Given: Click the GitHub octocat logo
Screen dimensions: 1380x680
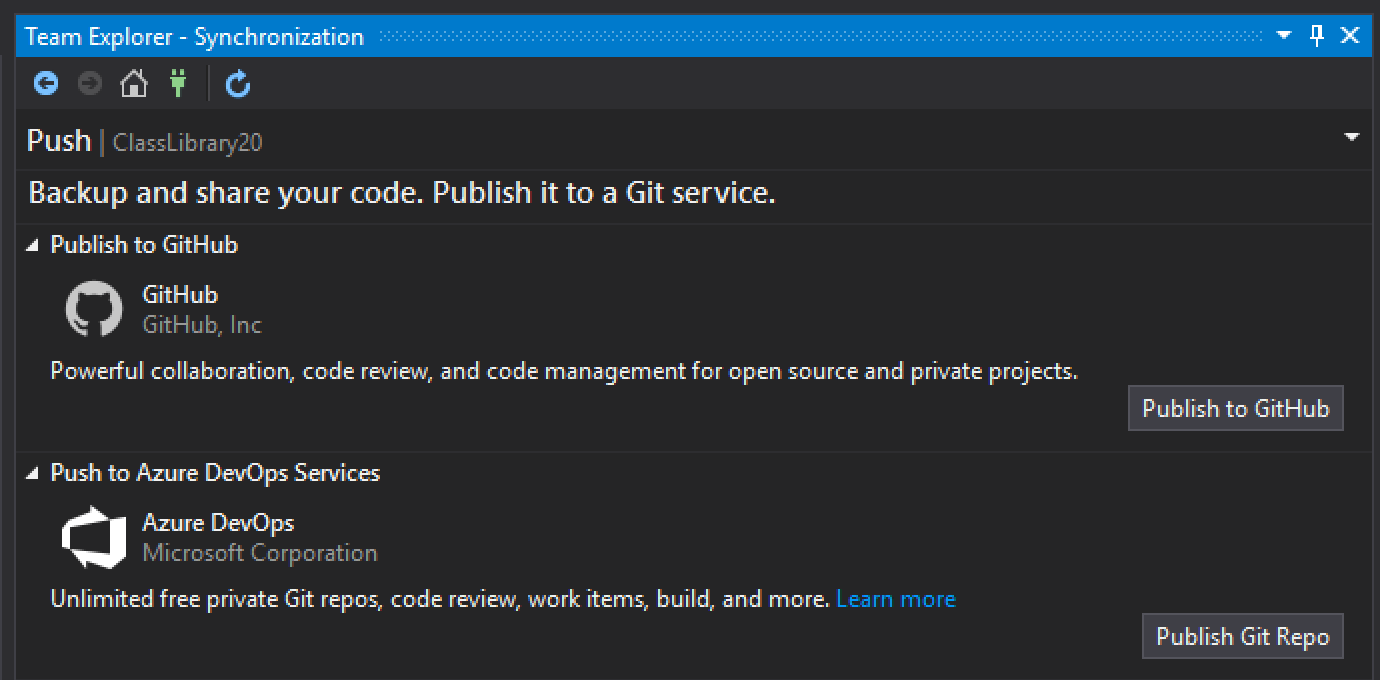Looking at the screenshot, I should pos(94,309).
